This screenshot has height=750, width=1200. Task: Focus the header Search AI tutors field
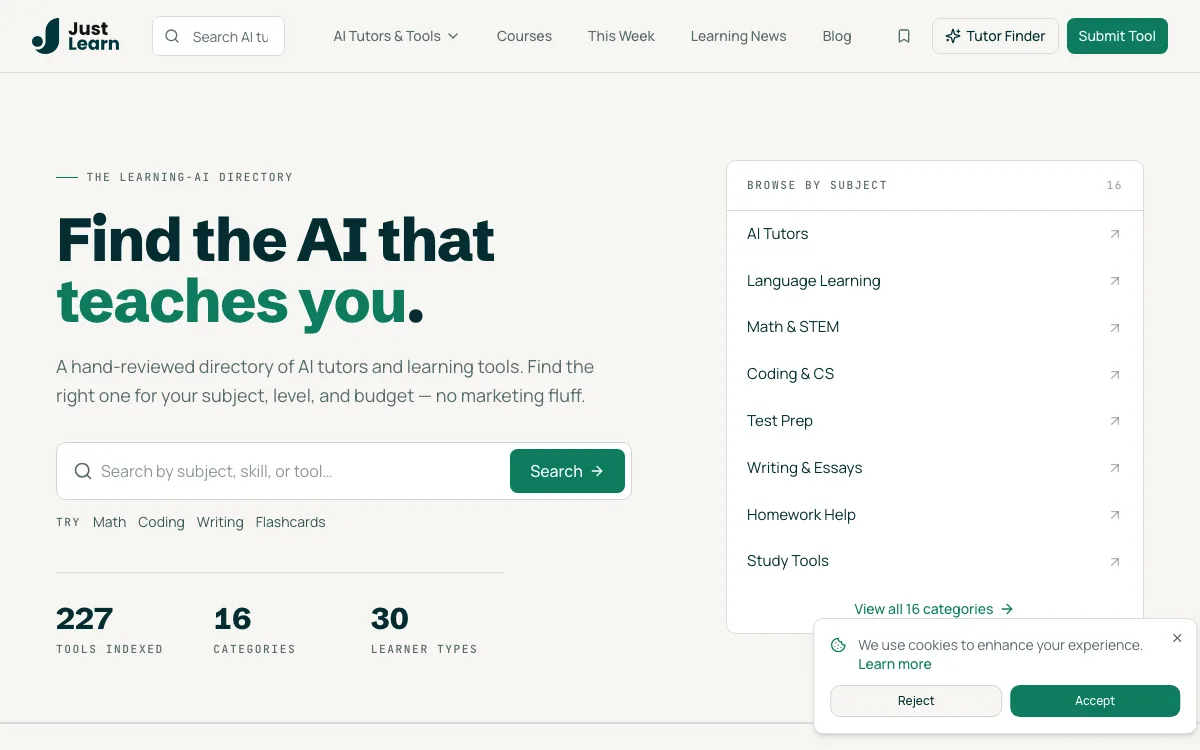coord(218,36)
